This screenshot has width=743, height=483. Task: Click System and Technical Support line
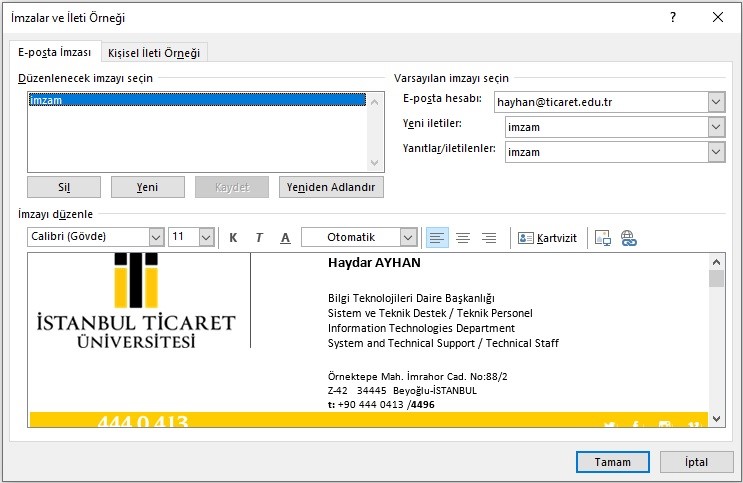point(443,343)
